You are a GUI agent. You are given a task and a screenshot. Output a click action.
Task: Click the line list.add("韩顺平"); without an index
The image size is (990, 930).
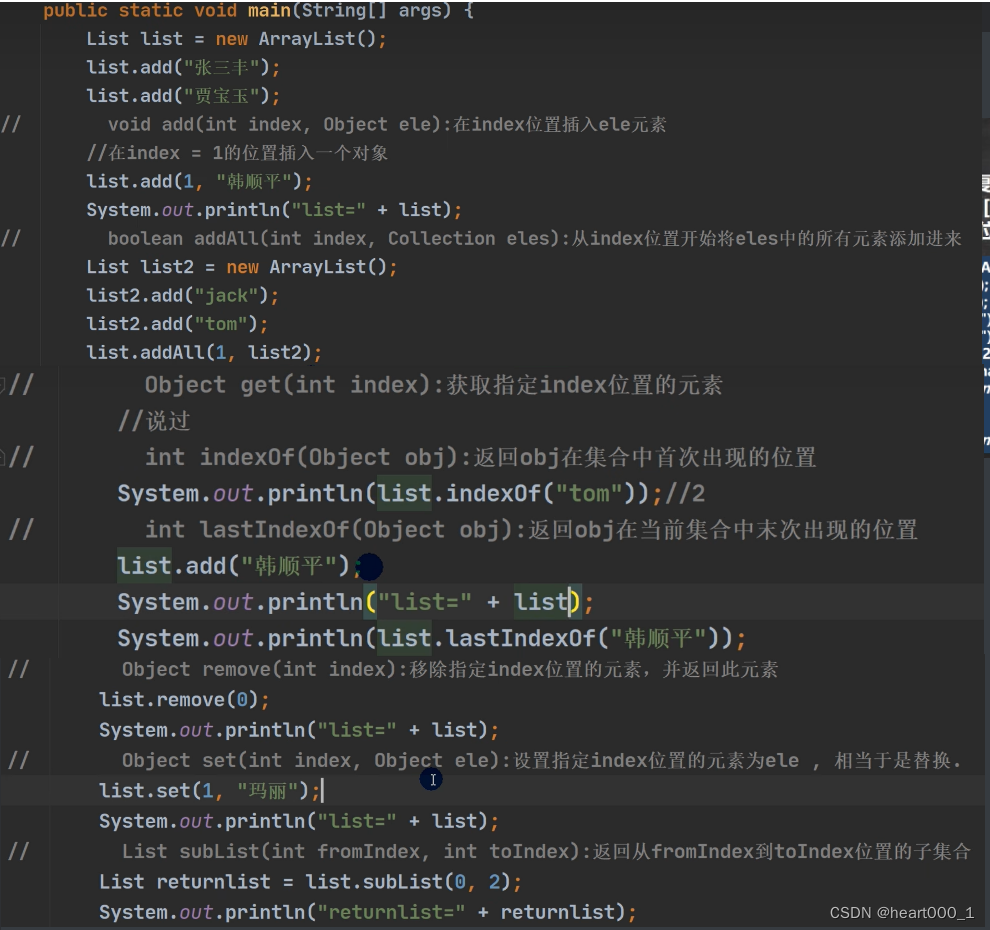coord(239,566)
